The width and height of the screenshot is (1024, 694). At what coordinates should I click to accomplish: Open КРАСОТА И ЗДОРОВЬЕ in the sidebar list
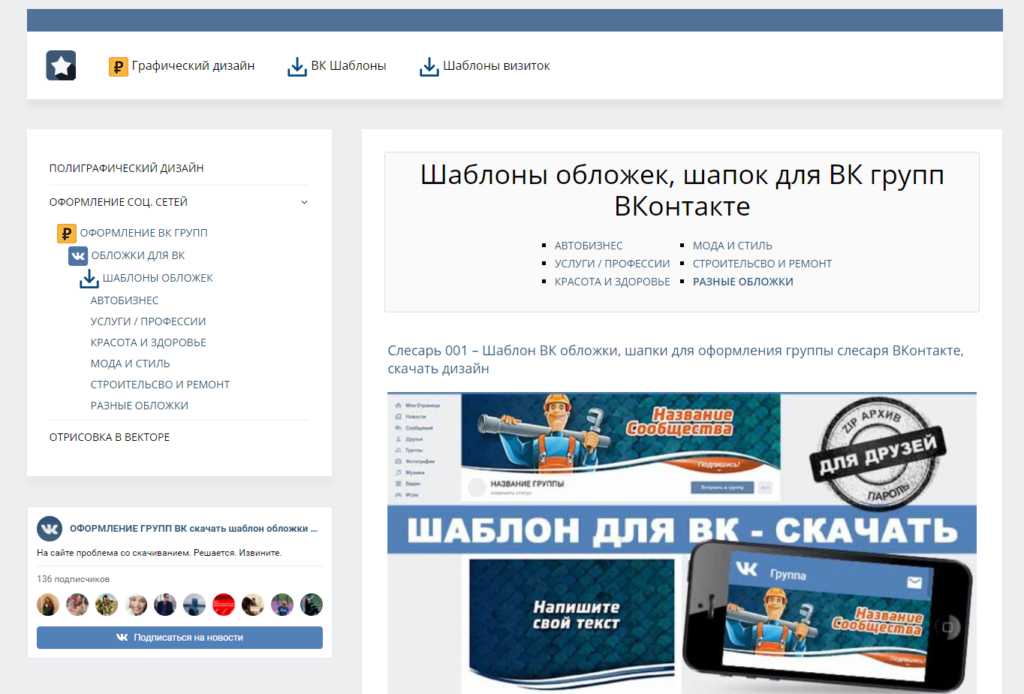[x=148, y=342]
